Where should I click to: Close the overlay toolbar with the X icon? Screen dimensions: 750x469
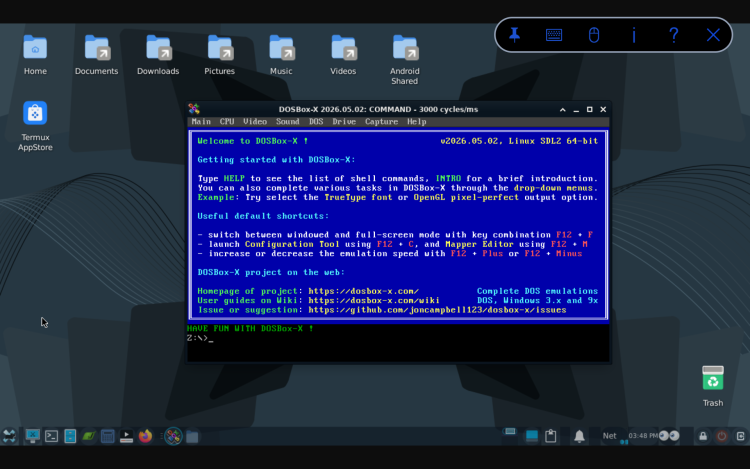coord(713,35)
